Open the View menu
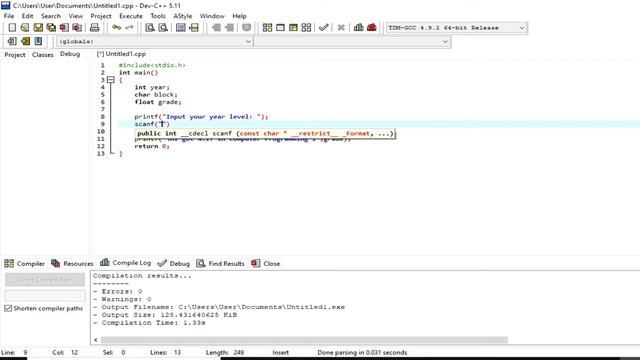Screen dimensions: 640x360 [x=76, y=16]
